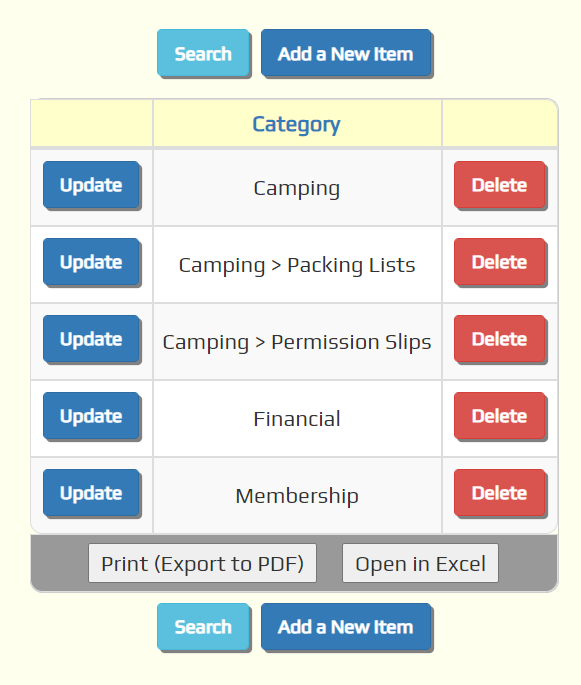Delete the Camping category

[x=499, y=185]
